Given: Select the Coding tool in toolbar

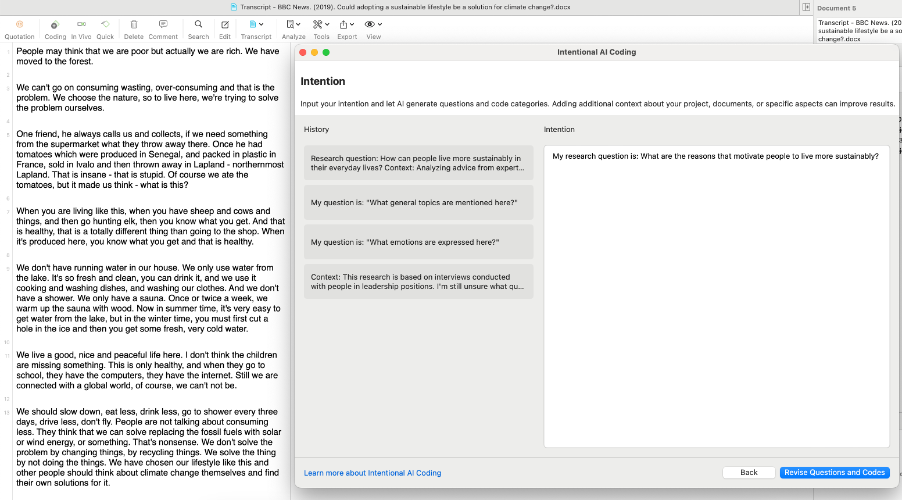Looking at the screenshot, I should [54, 24].
